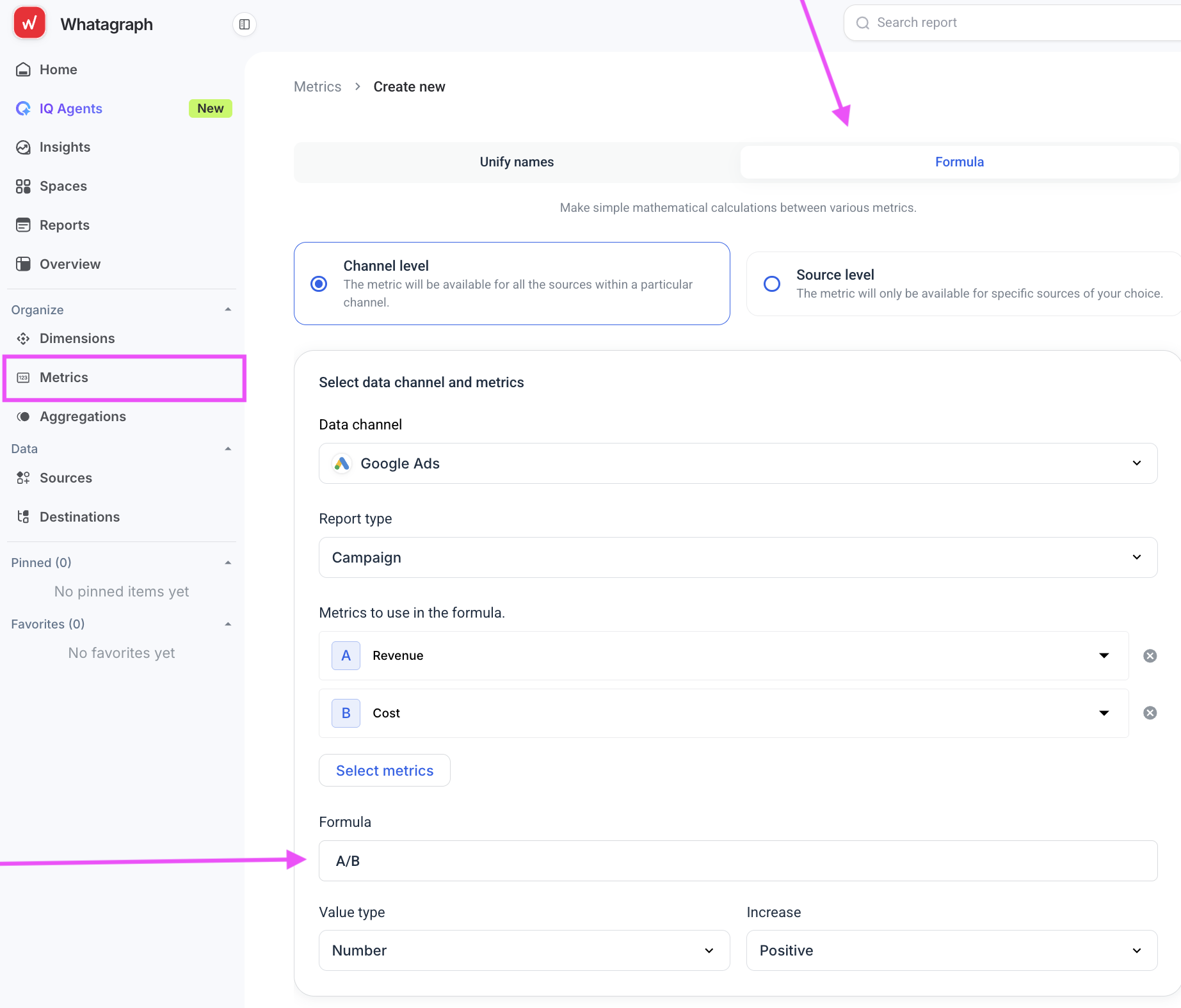1181x1008 pixels.
Task: Collapse the Organize section
Action: pos(228,310)
